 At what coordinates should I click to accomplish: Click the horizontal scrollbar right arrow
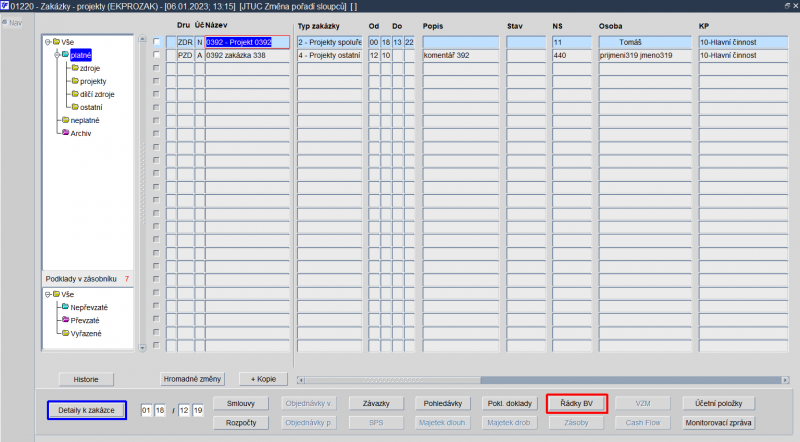pos(785,380)
